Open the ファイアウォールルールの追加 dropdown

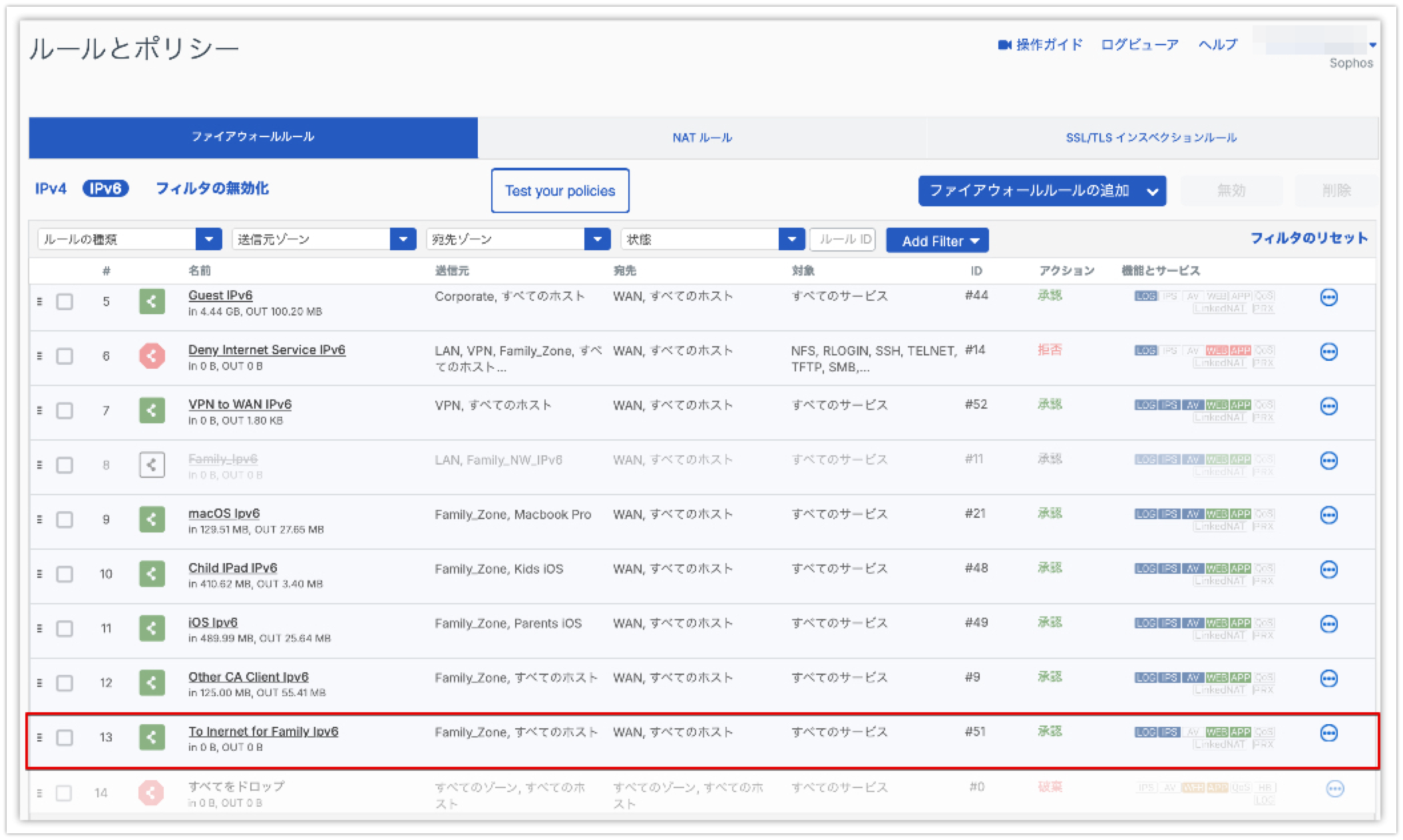coord(1042,191)
